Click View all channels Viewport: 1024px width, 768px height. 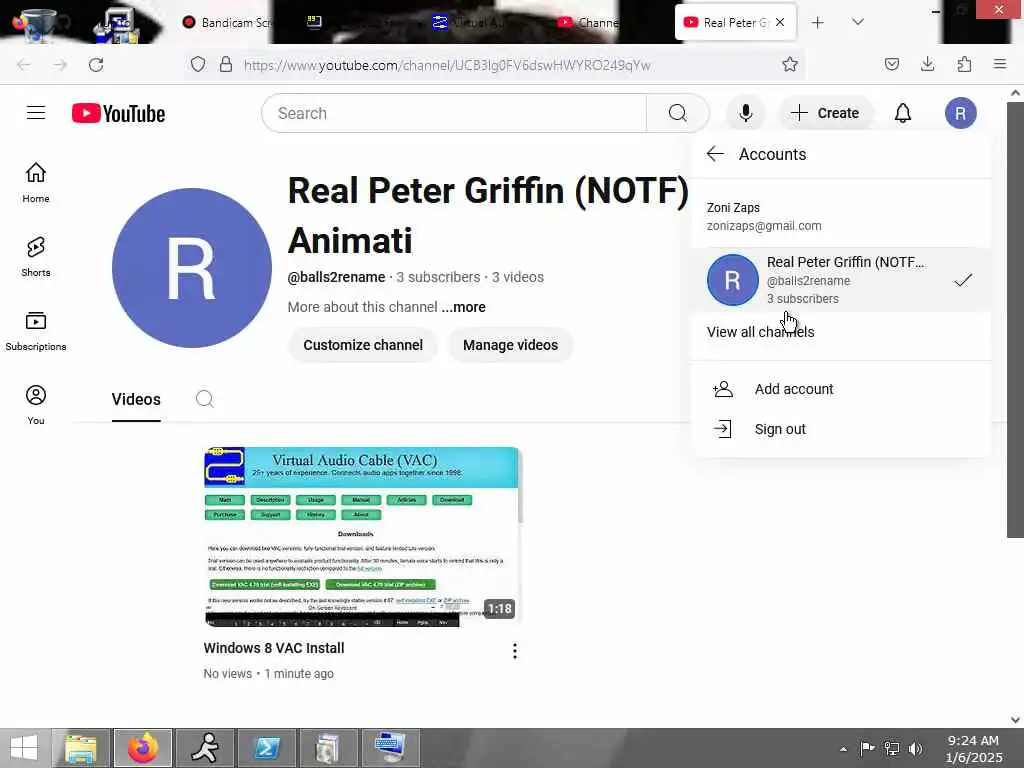coord(760,332)
